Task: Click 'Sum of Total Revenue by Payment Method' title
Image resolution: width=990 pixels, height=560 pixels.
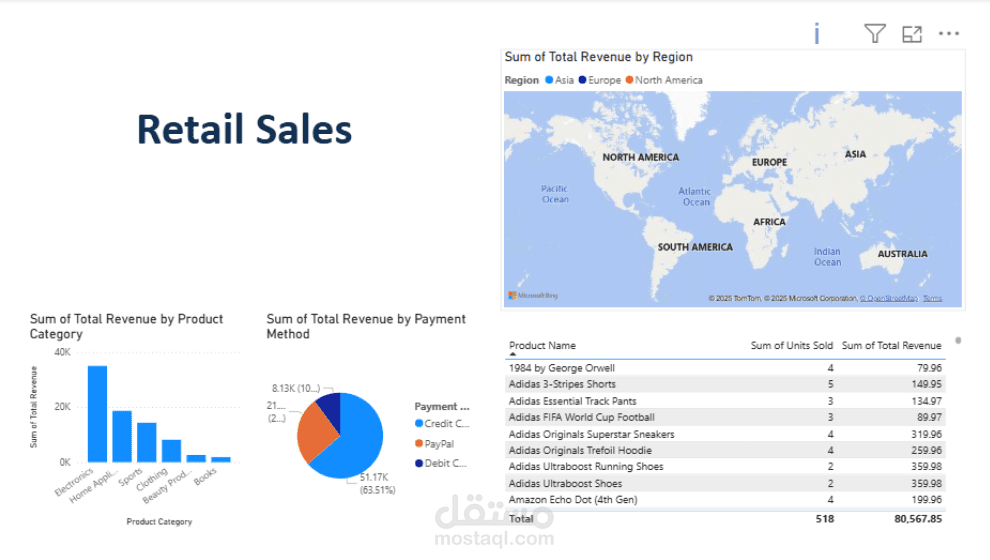Action: coord(366,326)
